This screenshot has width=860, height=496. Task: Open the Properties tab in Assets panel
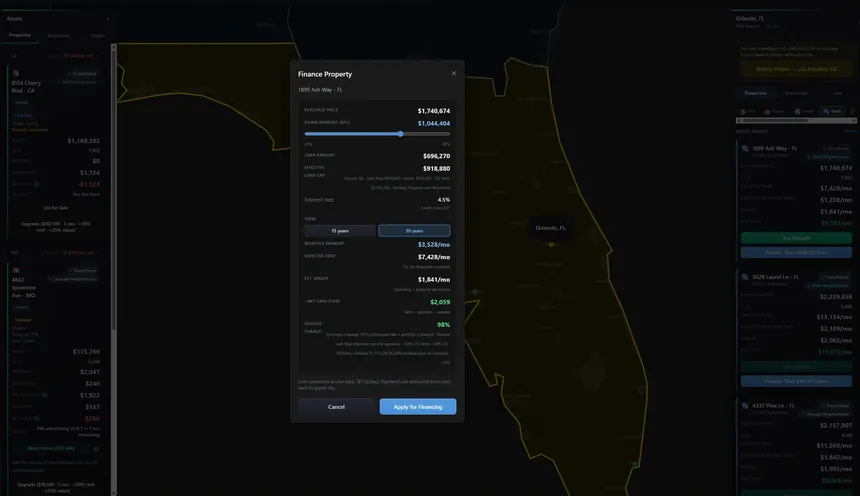[20, 35]
